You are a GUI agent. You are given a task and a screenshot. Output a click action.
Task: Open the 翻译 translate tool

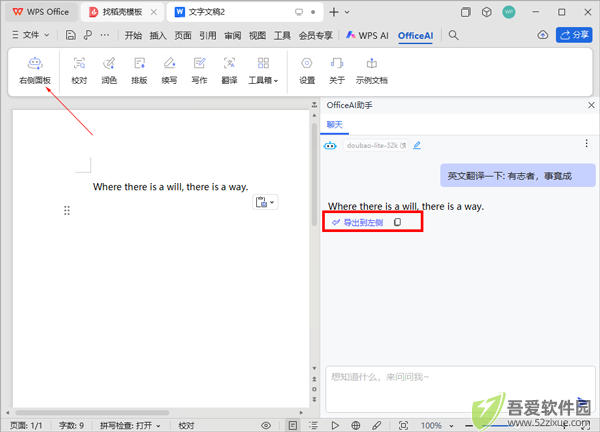tap(229, 71)
